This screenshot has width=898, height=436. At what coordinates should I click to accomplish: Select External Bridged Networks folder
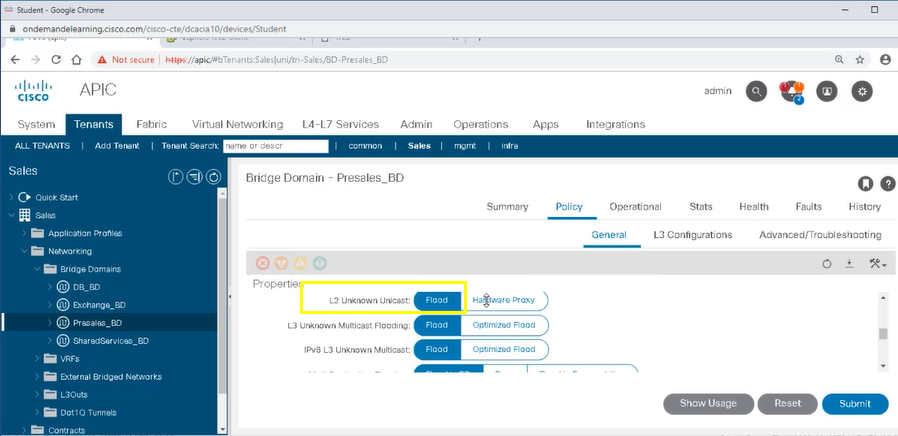[x=111, y=377]
